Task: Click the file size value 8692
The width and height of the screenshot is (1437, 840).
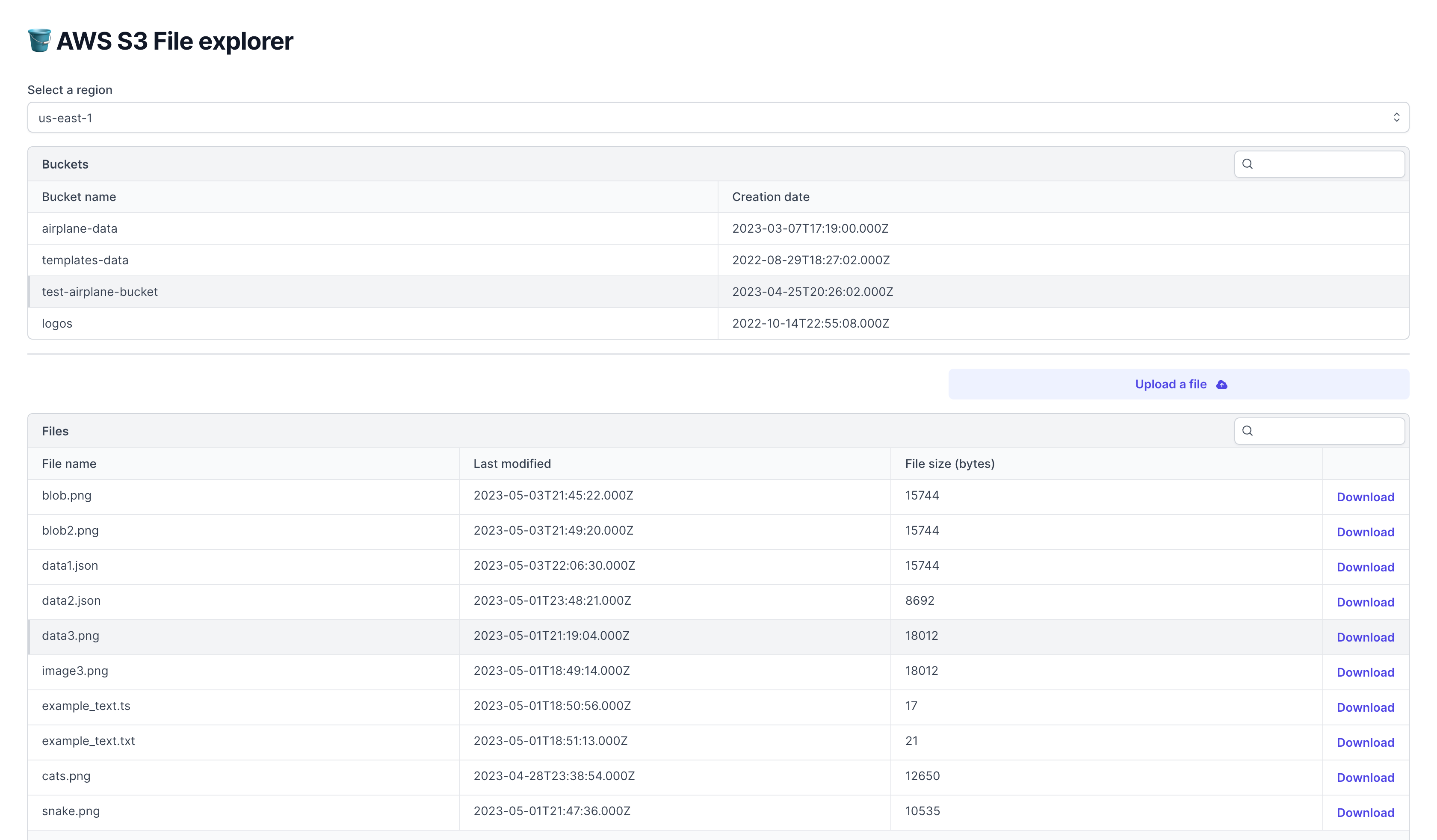Action: click(x=919, y=600)
